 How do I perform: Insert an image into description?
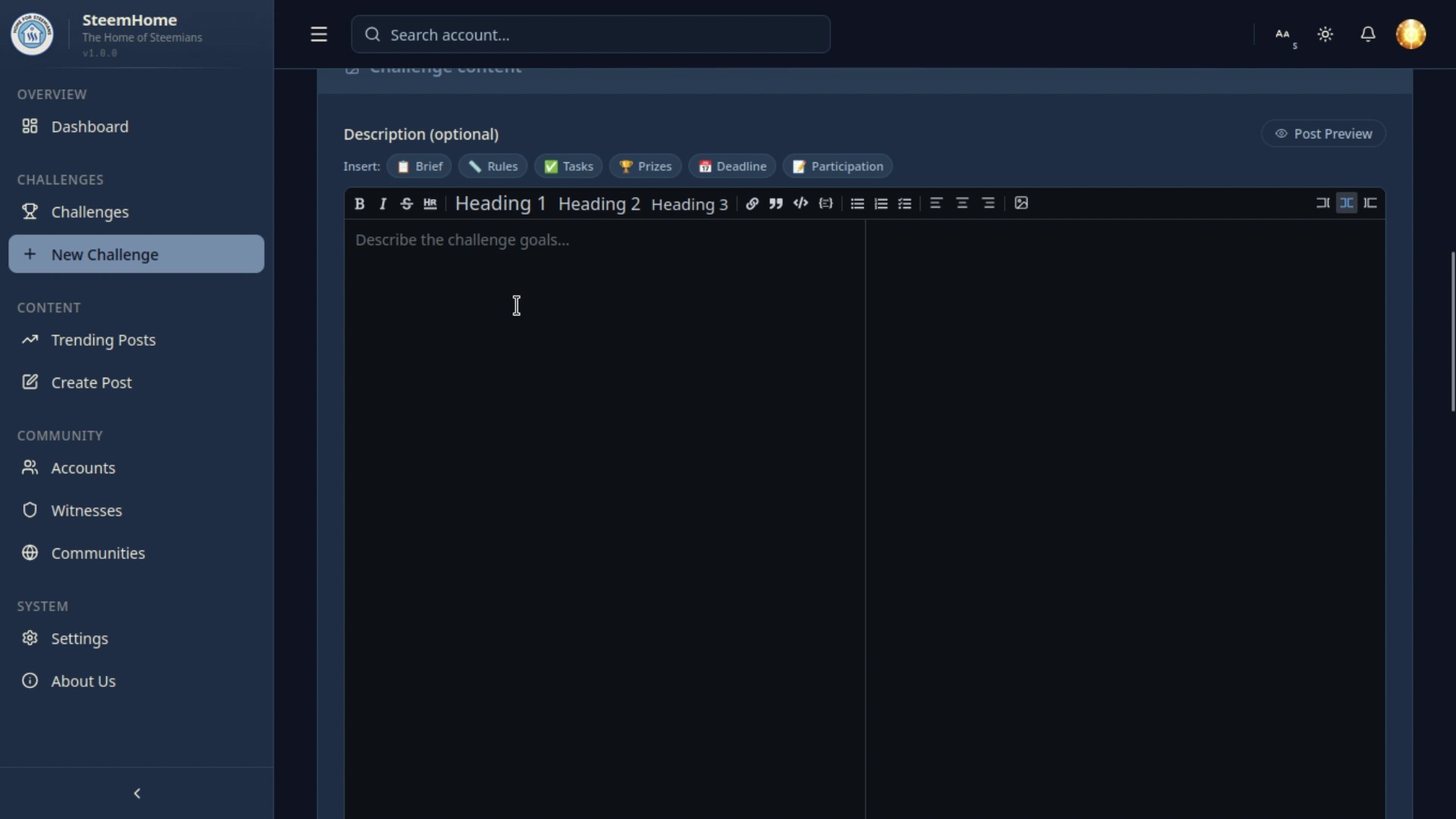[1021, 203]
